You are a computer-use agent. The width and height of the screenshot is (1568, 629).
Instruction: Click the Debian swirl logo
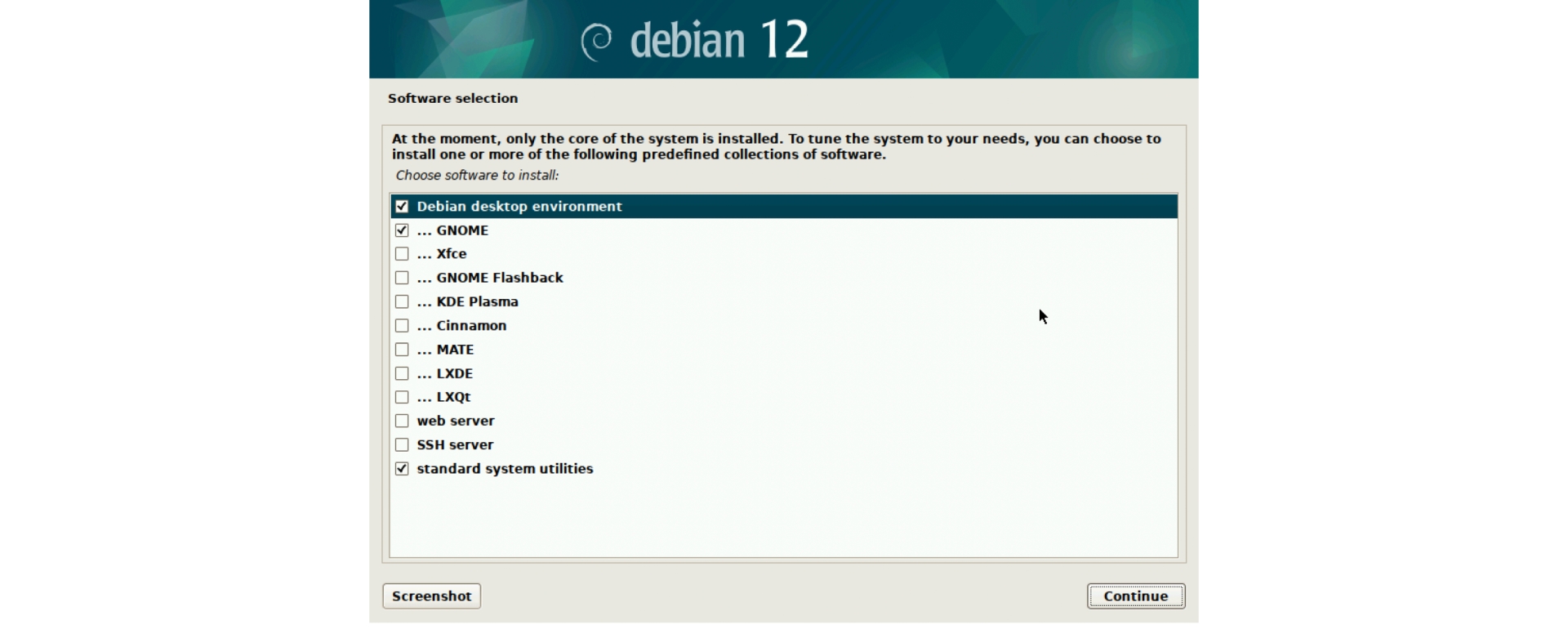pos(597,41)
